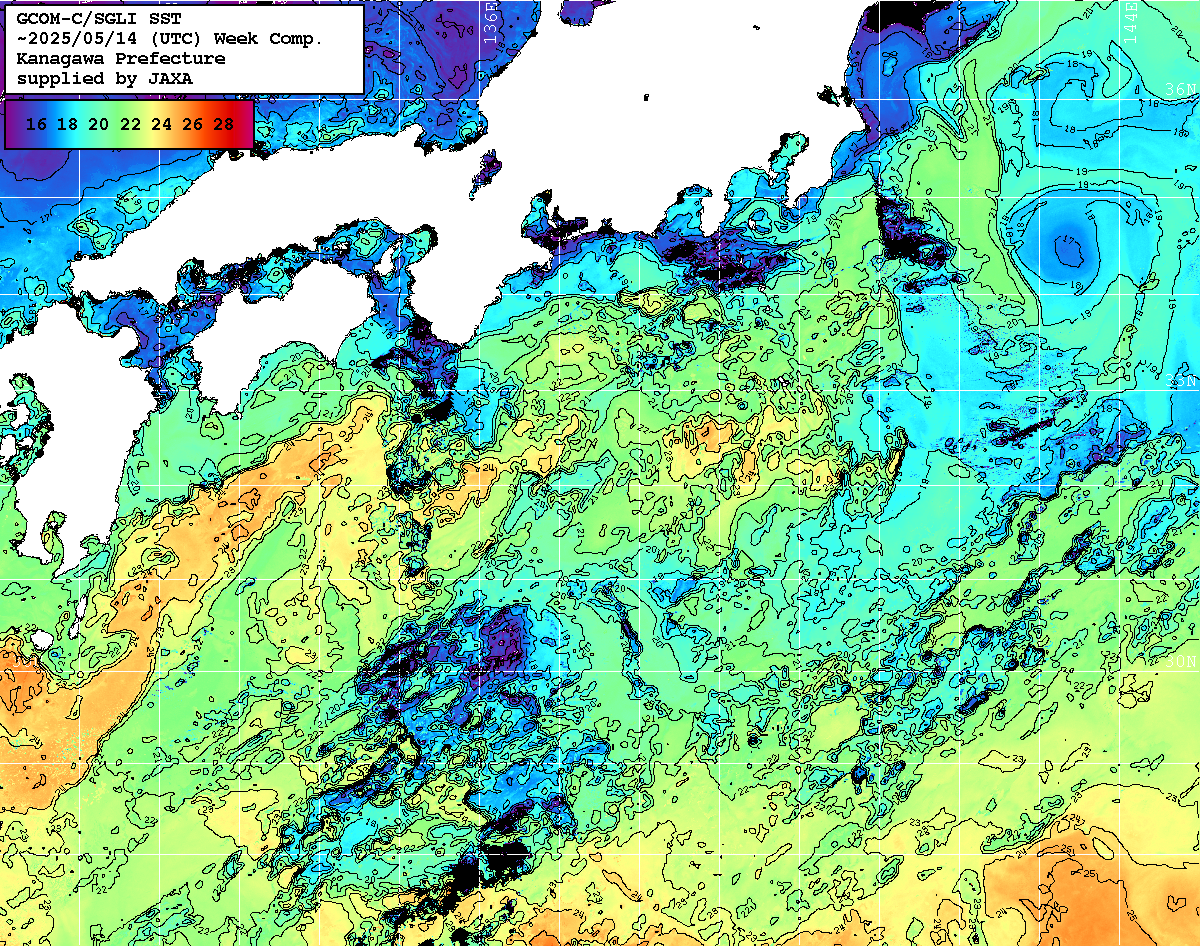1200x946 pixels.
Task: Click the '36N' latitude label
Action: coord(1181,90)
